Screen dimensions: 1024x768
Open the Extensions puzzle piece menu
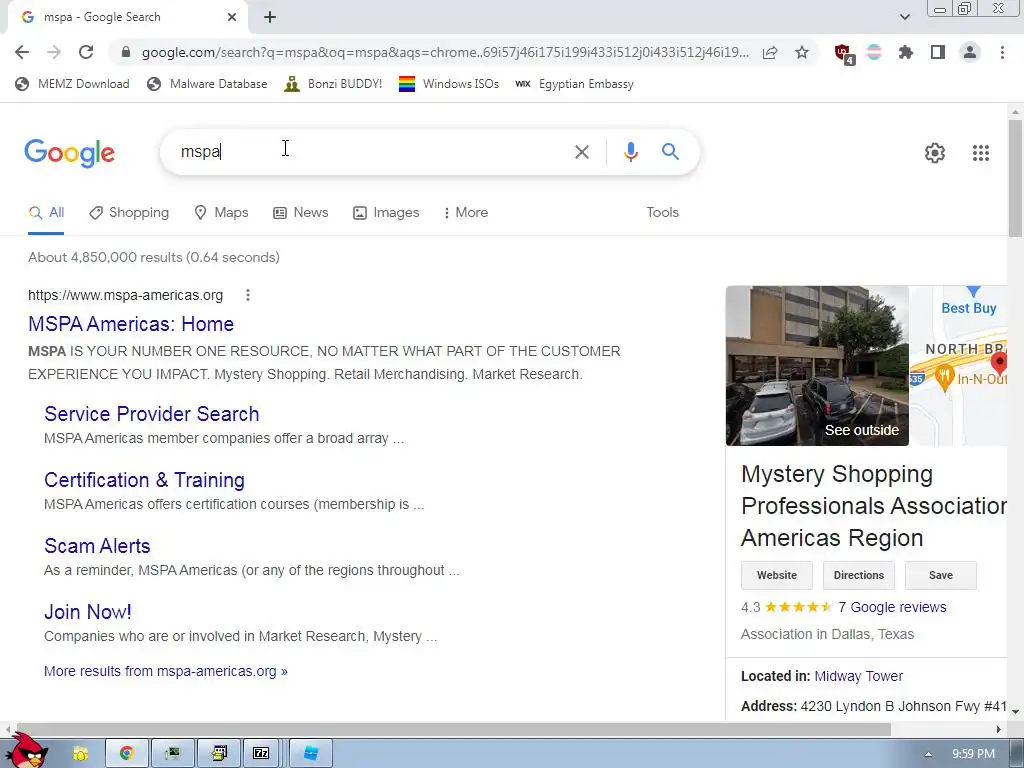click(x=905, y=52)
